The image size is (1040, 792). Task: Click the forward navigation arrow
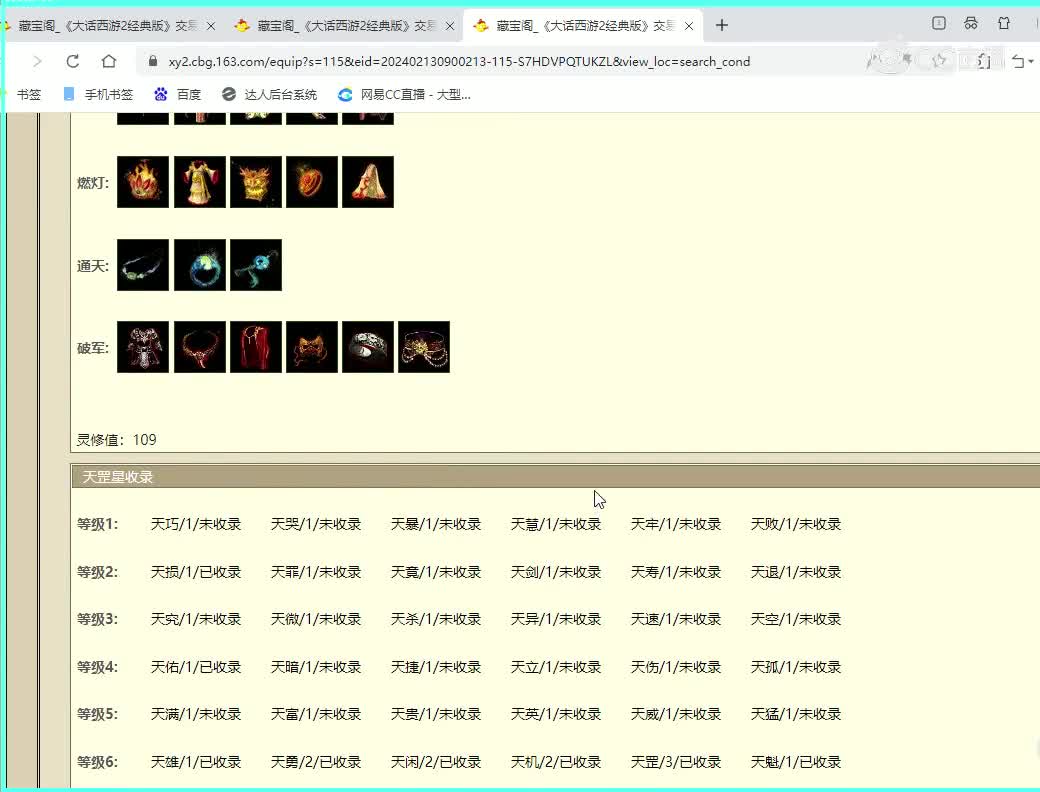pos(37,62)
